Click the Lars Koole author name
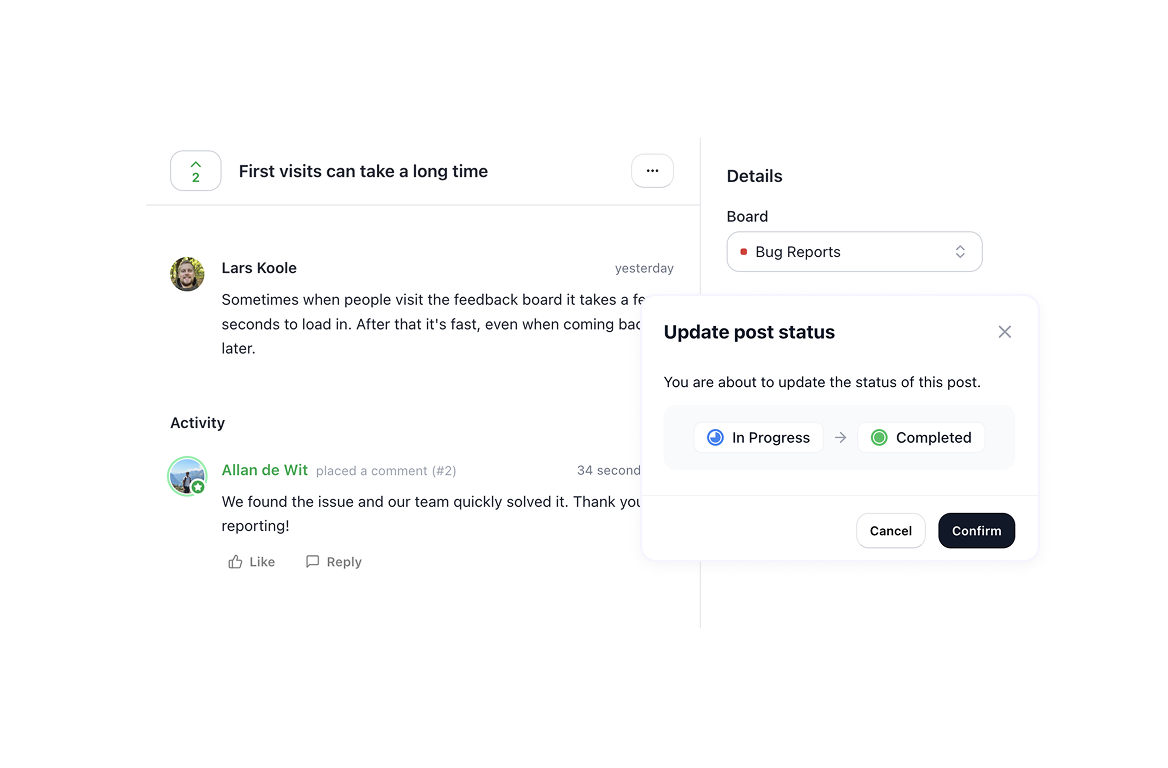Image resolution: width=1168 pixels, height=768 pixels. (258, 268)
